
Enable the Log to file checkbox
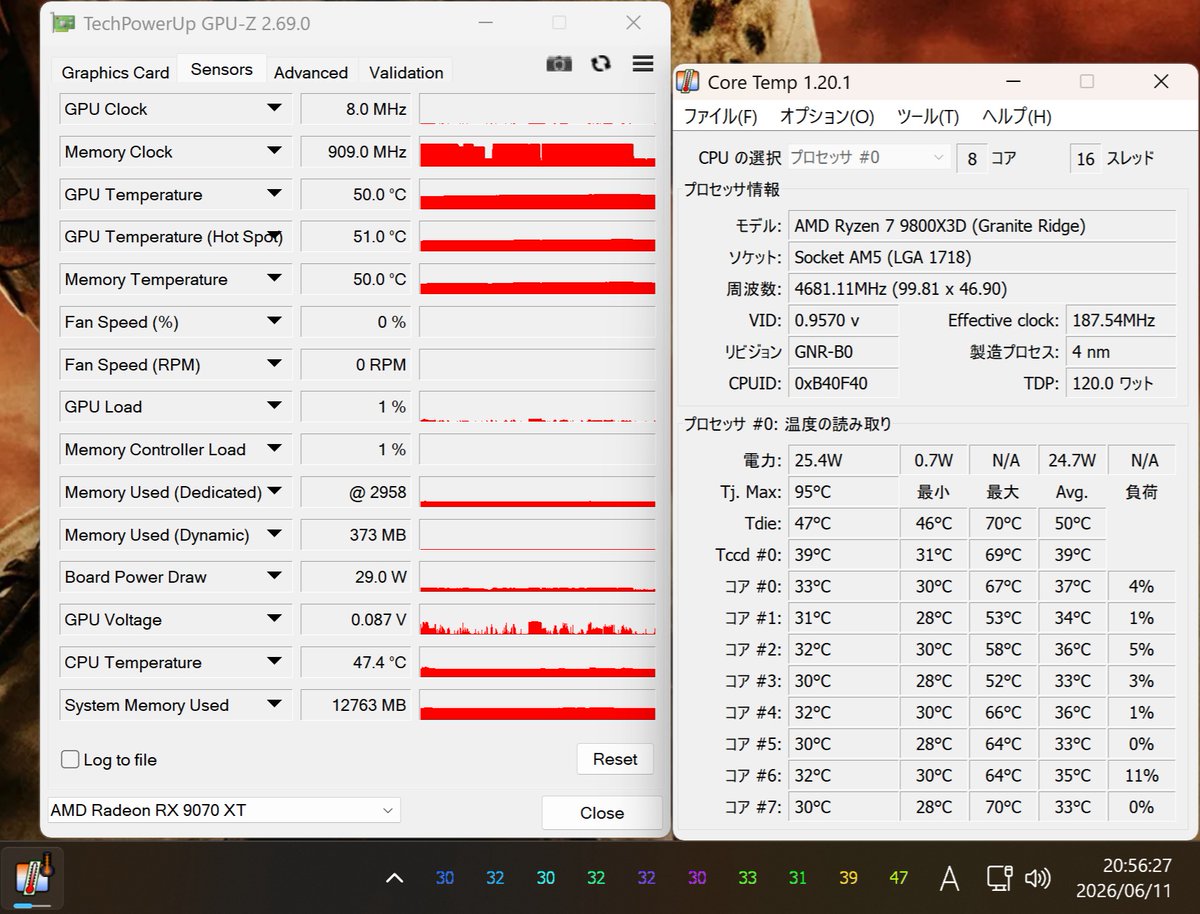[x=70, y=760]
